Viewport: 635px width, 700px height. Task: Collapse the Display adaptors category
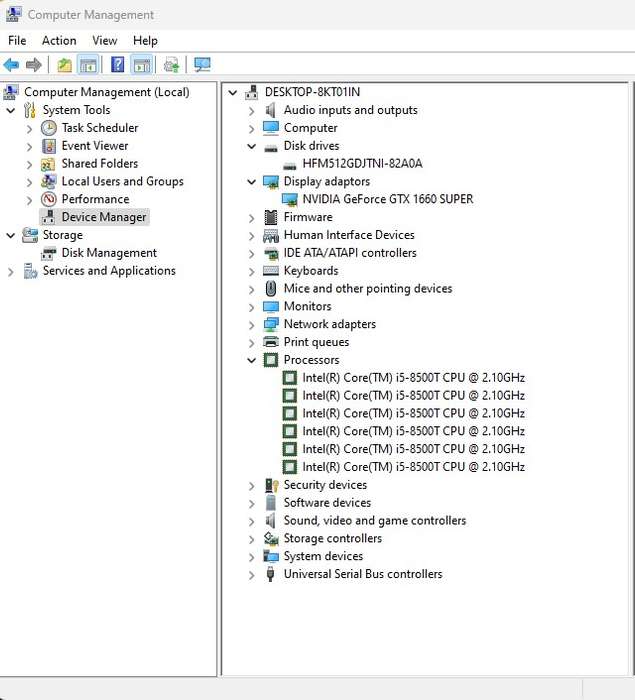click(x=252, y=182)
